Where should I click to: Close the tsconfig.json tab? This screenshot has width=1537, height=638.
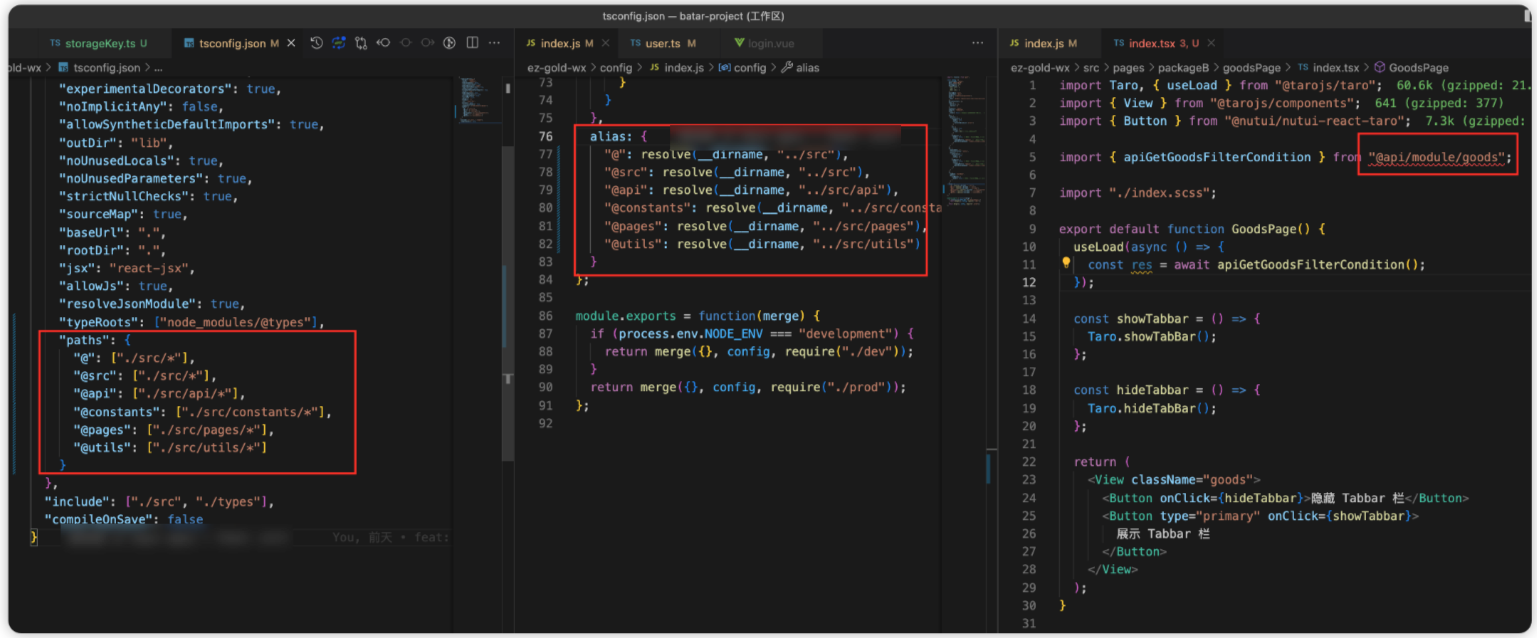point(291,43)
